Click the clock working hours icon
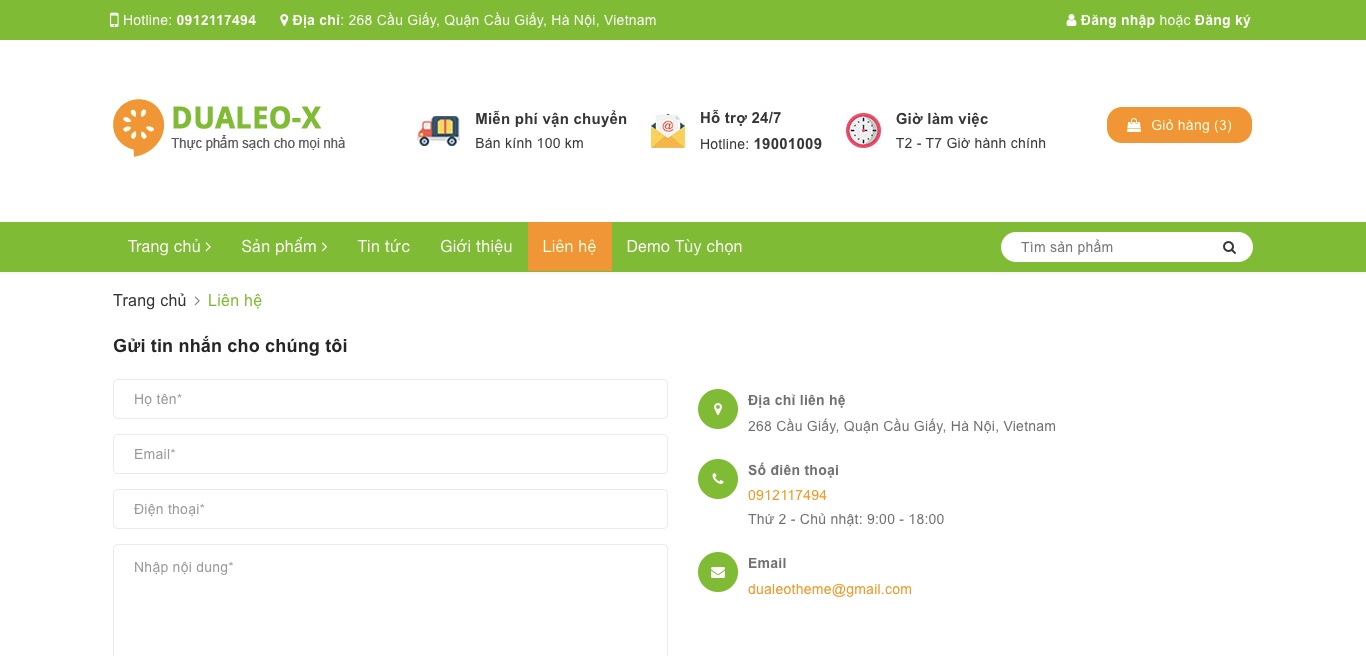This screenshot has width=1366, height=656. [863, 131]
